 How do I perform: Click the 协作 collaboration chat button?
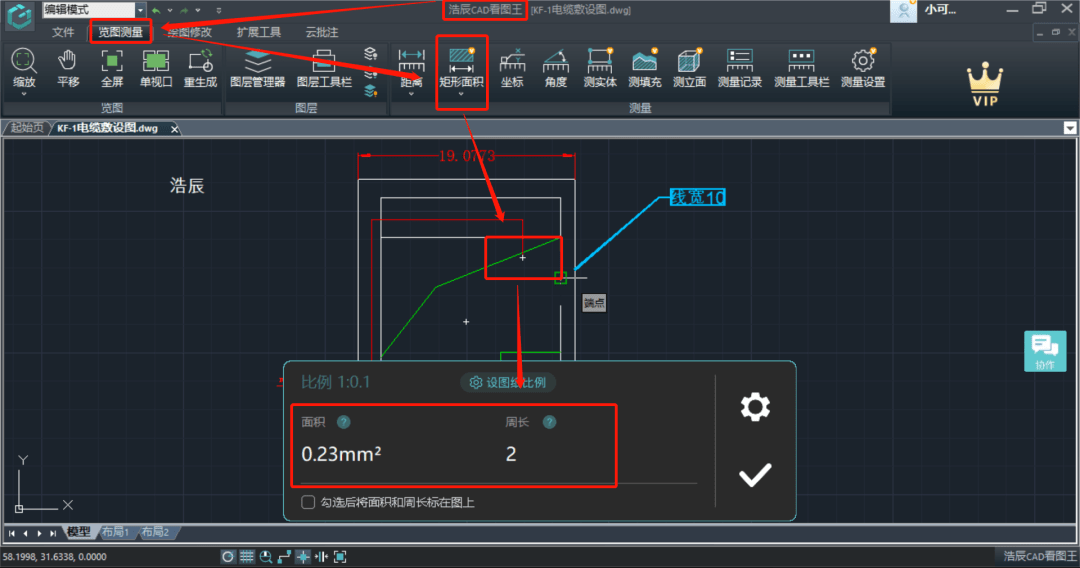point(1045,351)
